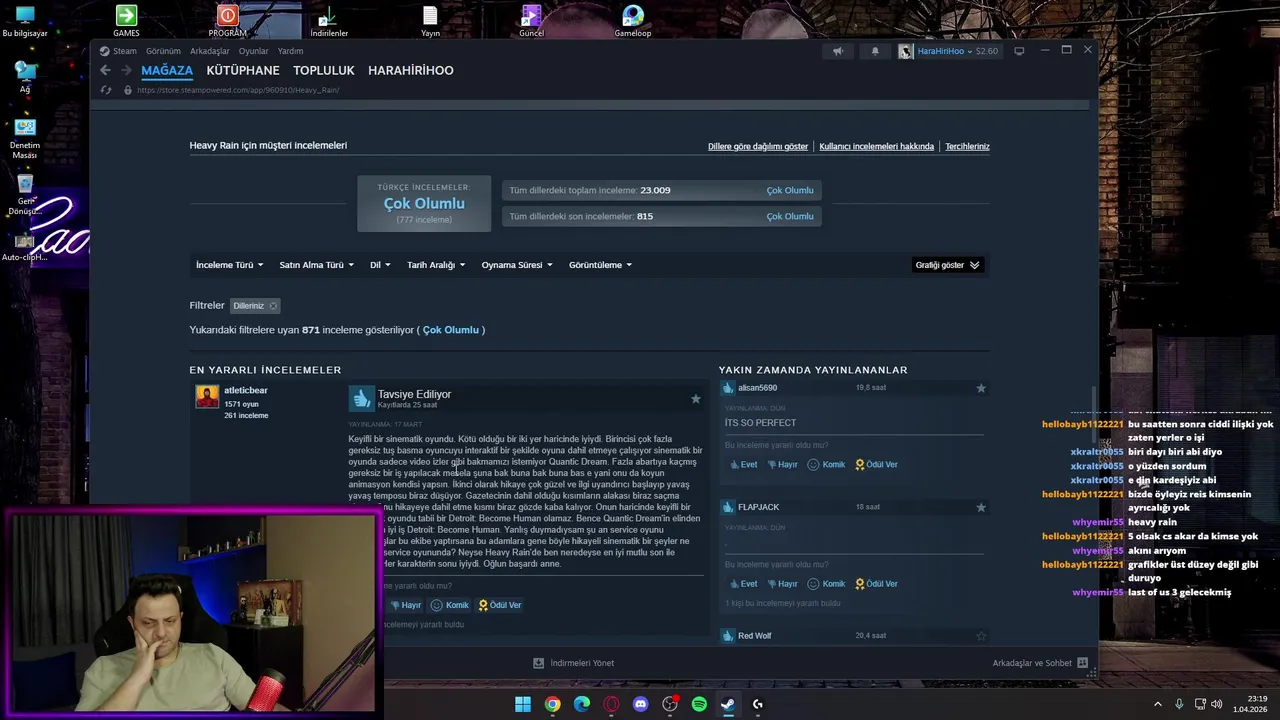1280x720 pixels.
Task: Open Steam announcements megaphone icon
Action: pyautogui.click(x=838, y=51)
